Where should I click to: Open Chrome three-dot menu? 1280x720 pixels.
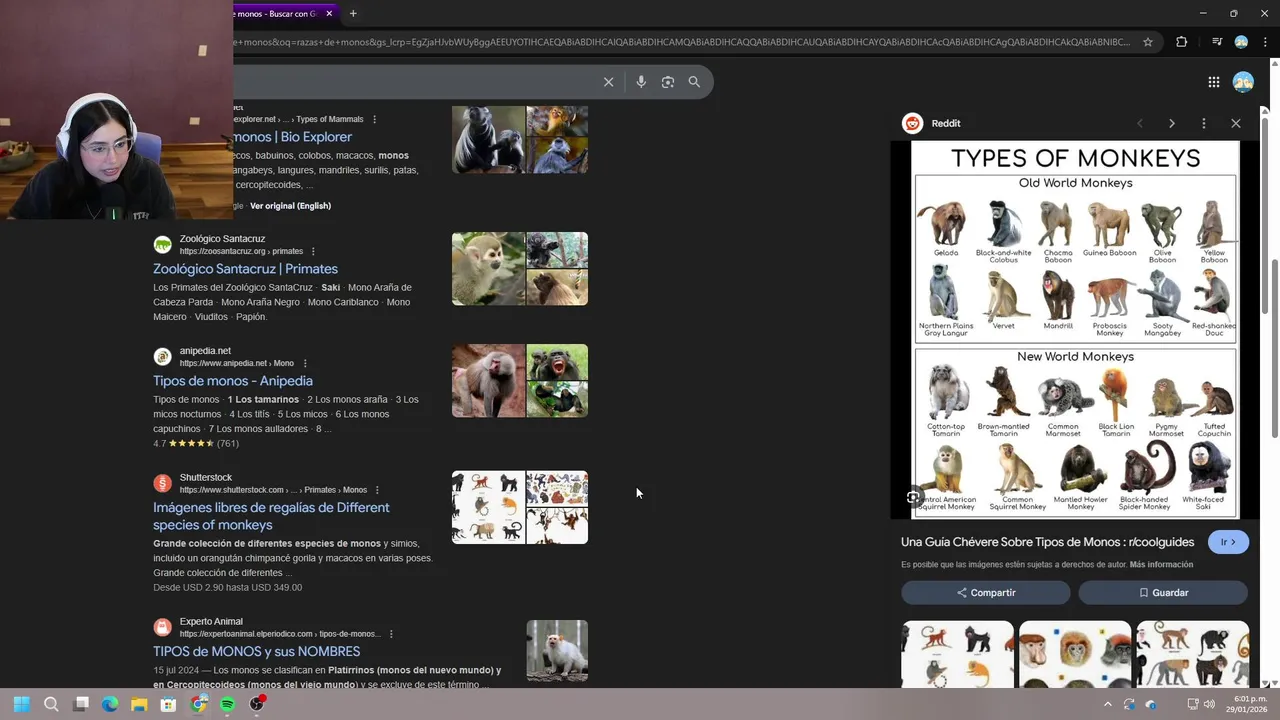coord(1265,42)
